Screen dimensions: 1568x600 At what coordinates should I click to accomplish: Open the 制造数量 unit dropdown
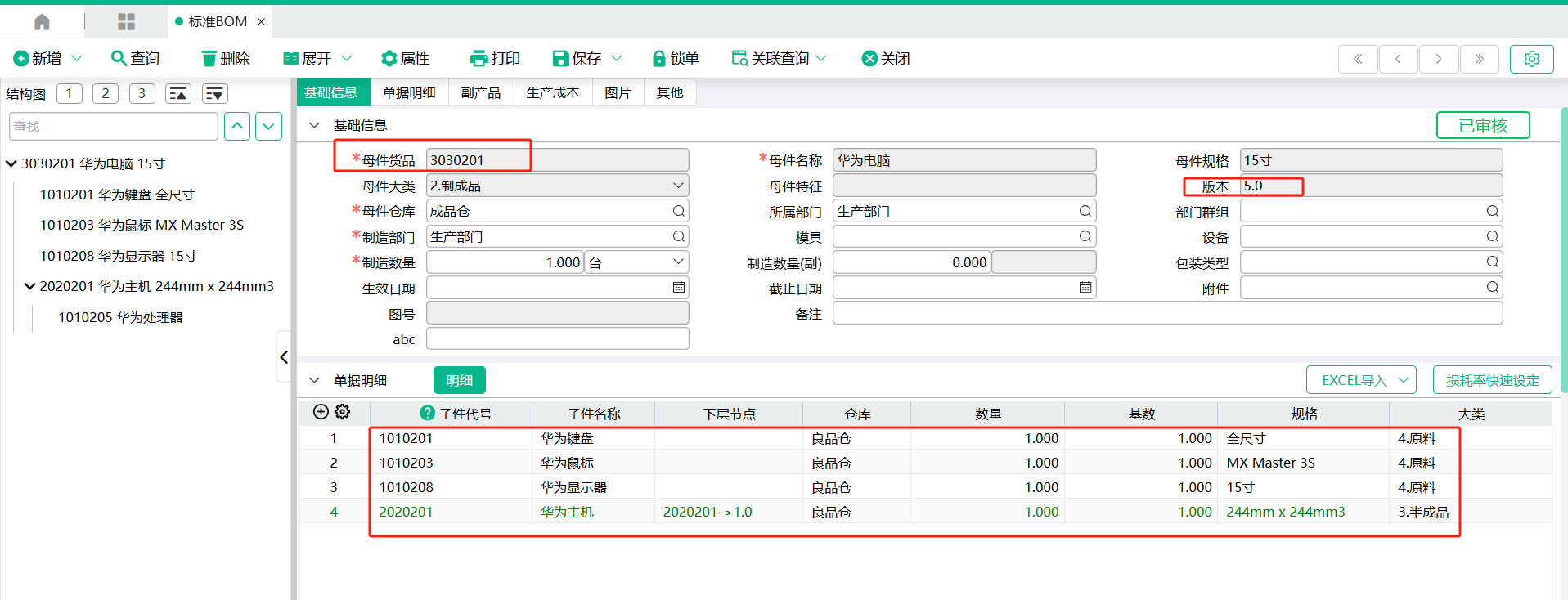click(x=678, y=262)
